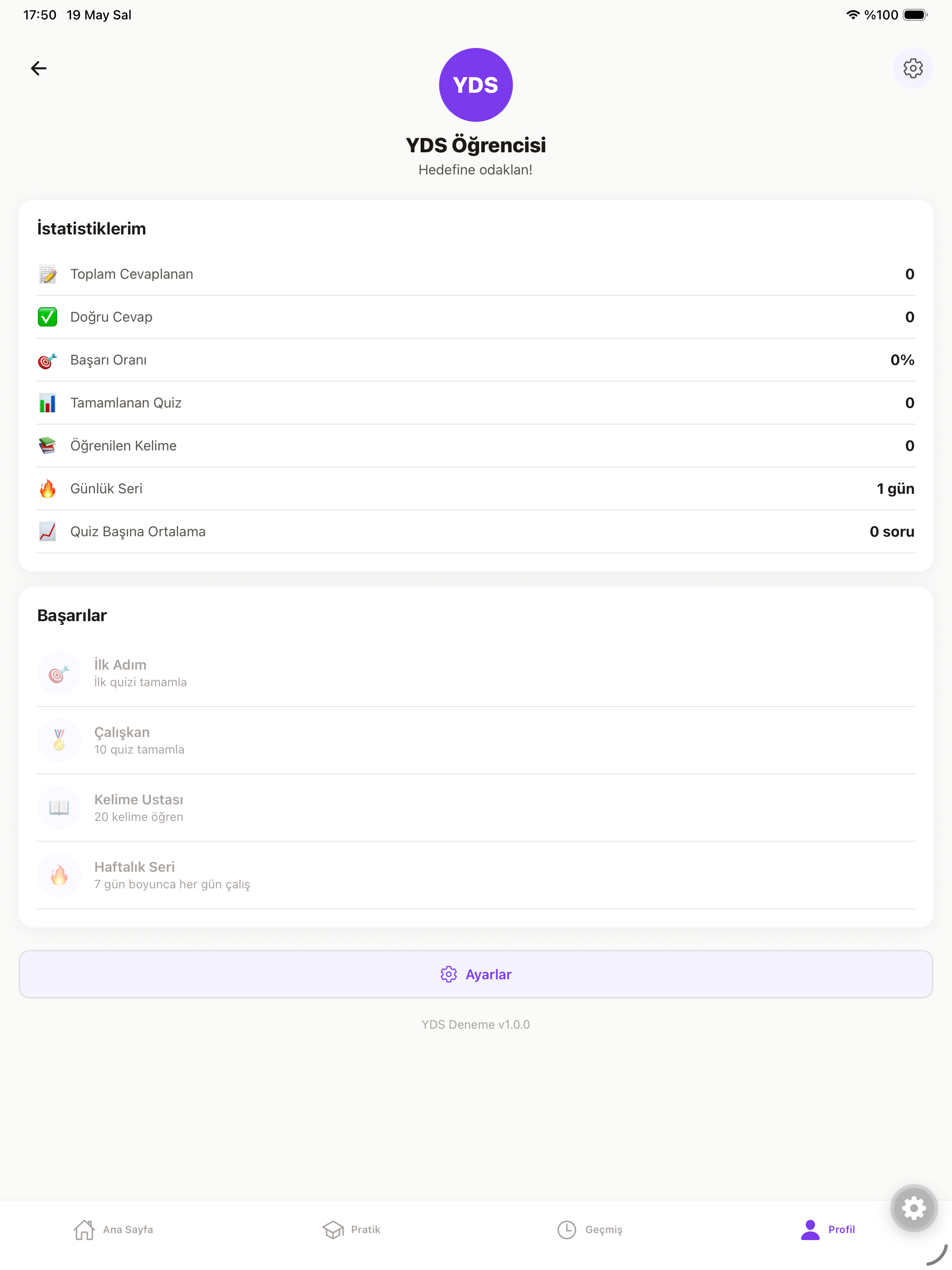Go back using the arrow icon
Image resolution: width=952 pixels, height=1270 pixels.
38,68
